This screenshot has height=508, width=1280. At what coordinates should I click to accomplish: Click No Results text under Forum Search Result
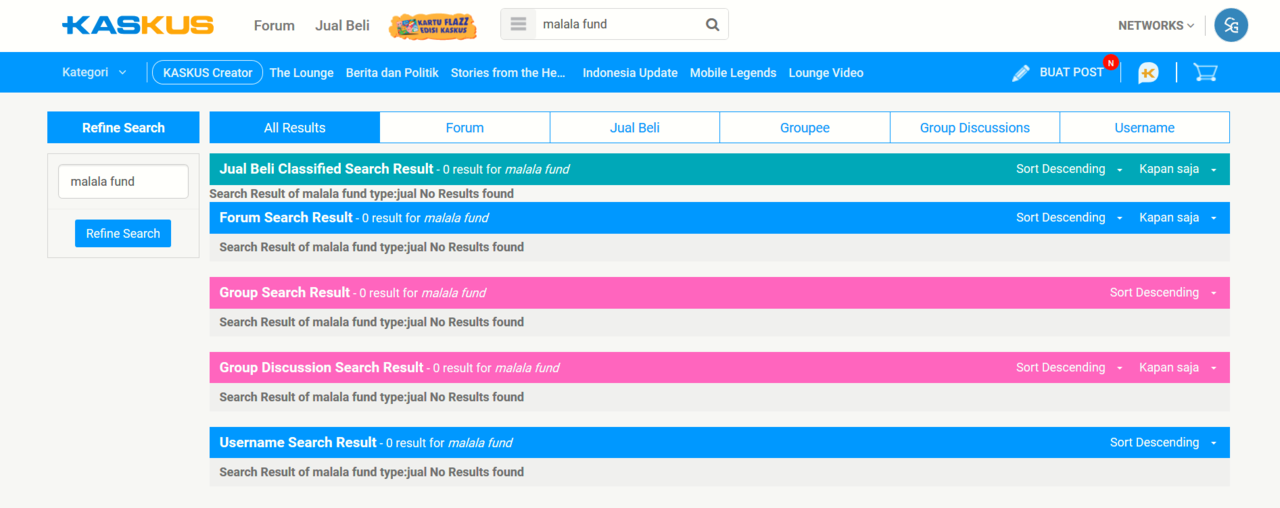[371, 247]
